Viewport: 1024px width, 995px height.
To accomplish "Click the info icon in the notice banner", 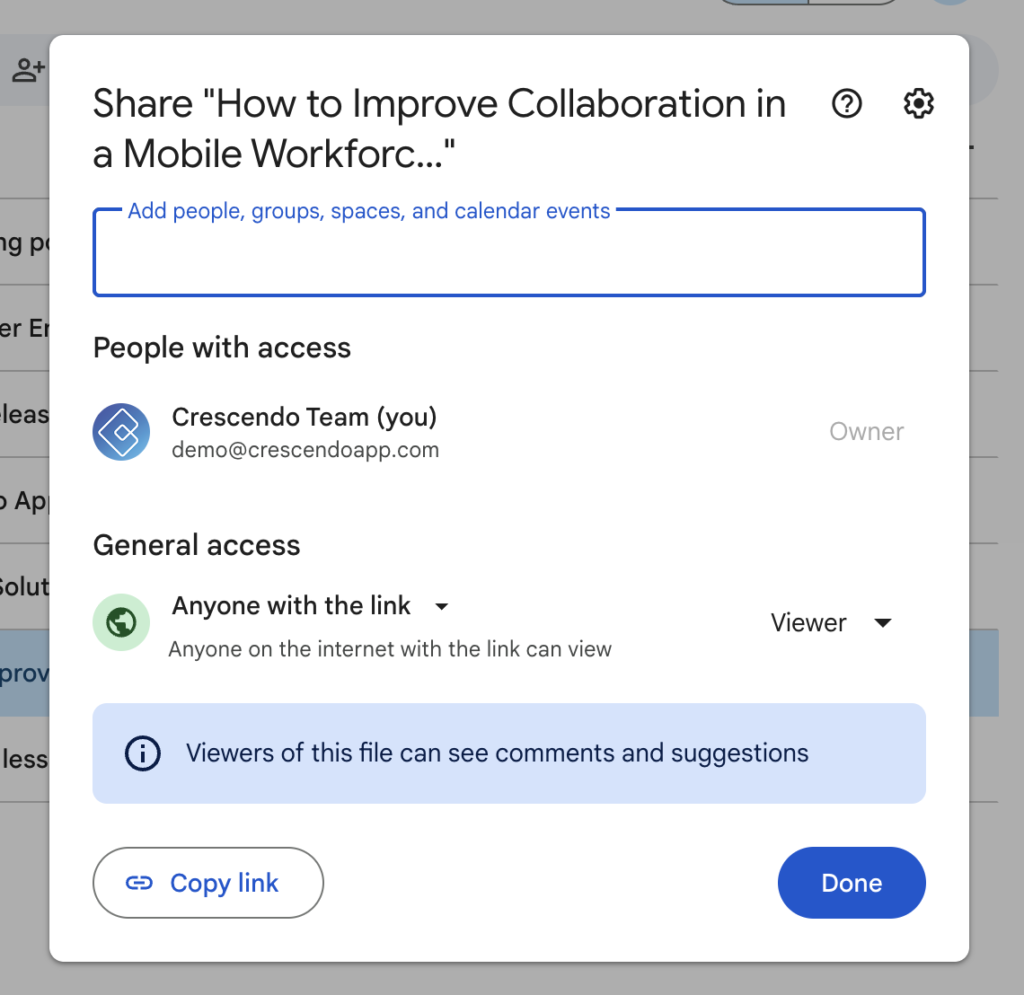I will (142, 754).
